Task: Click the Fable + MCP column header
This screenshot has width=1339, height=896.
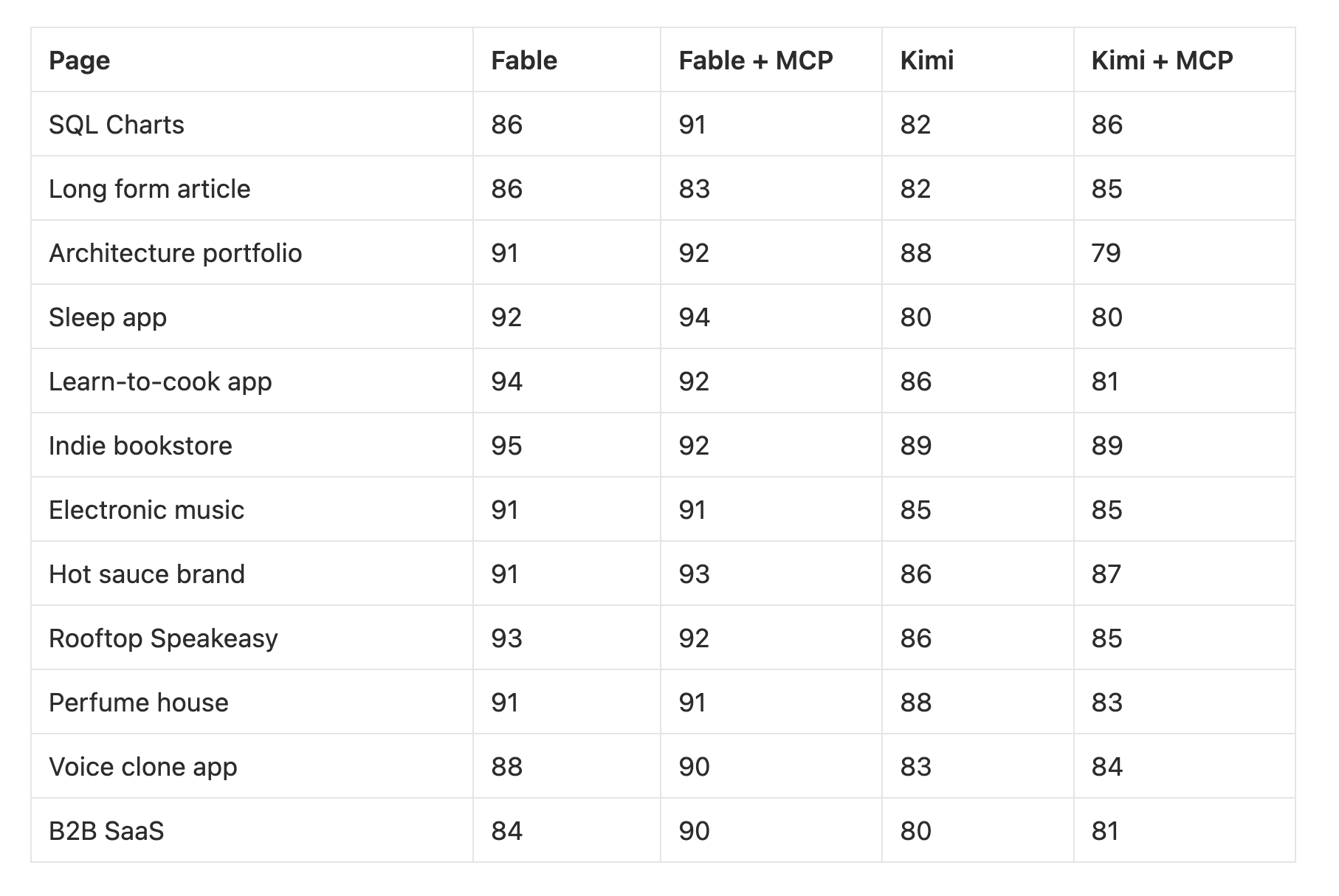Action: [x=756, y=61]
